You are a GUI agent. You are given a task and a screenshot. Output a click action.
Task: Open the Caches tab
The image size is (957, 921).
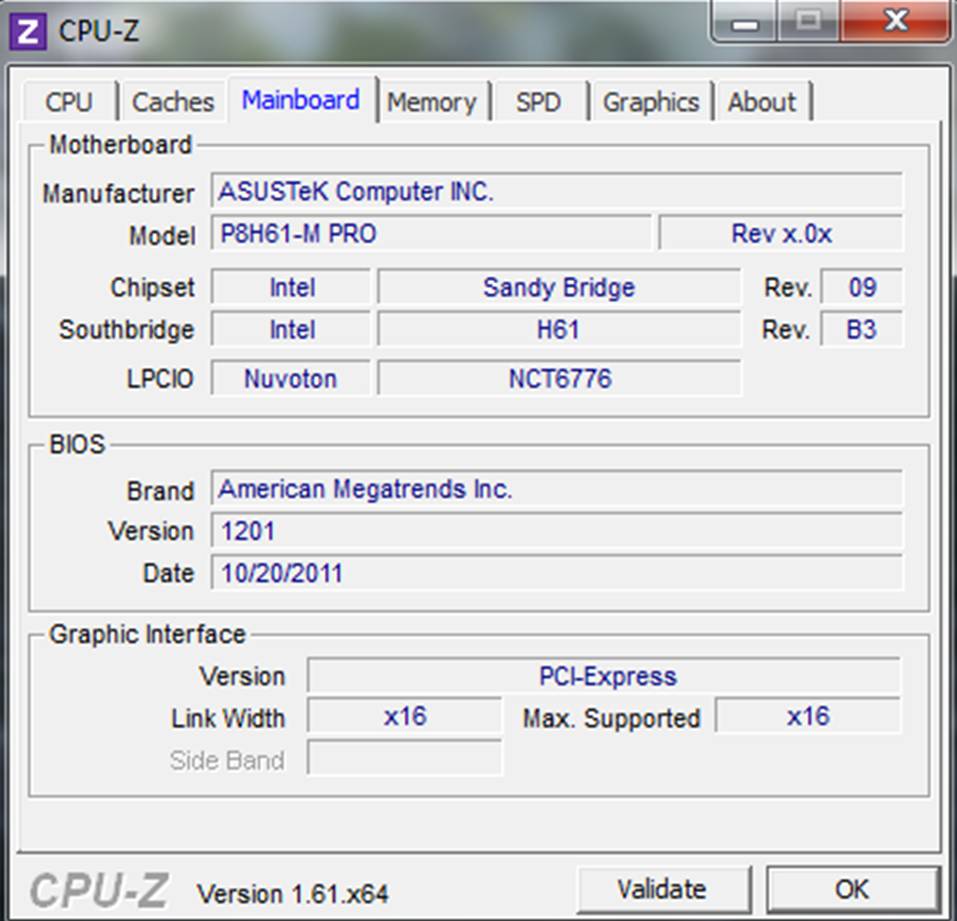(173, 101)
